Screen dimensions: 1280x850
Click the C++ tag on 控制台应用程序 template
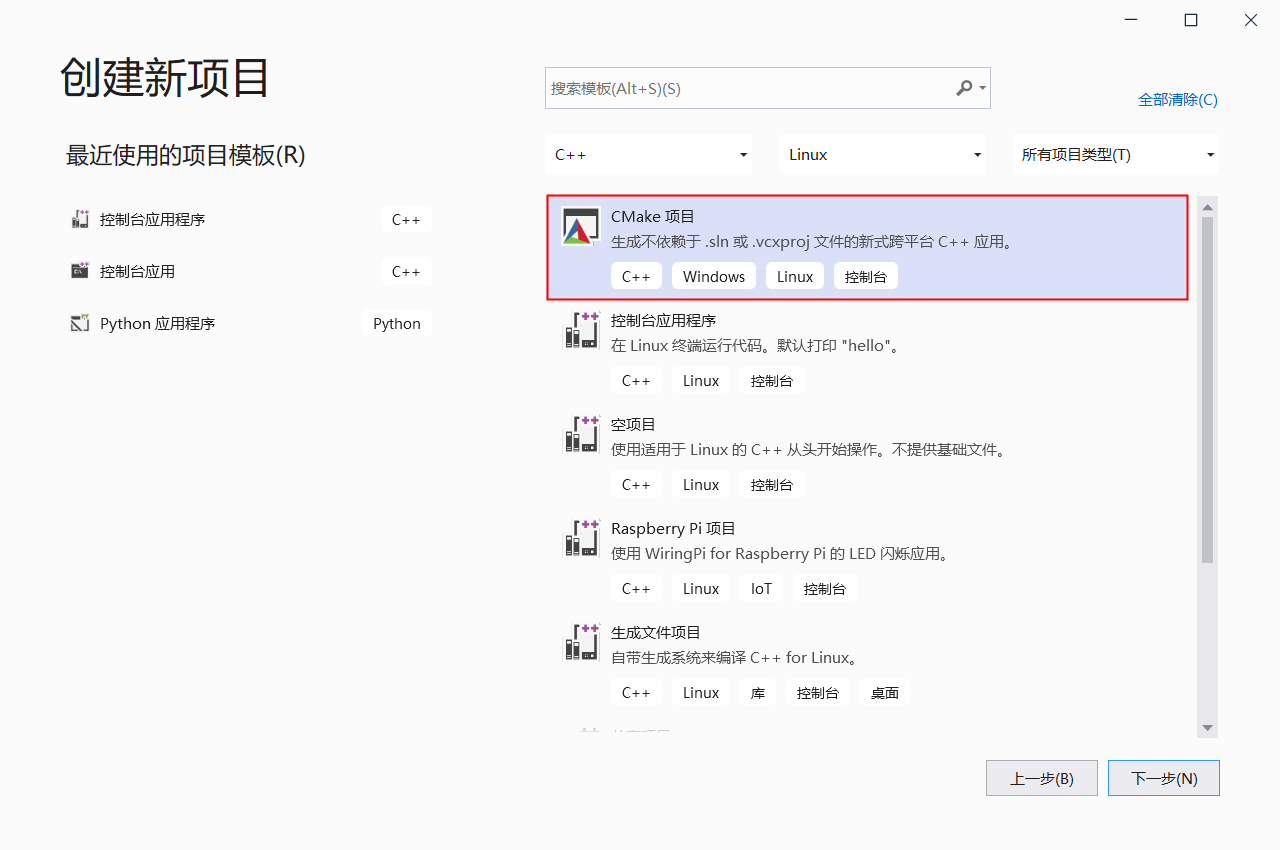[x=636, y=380]
